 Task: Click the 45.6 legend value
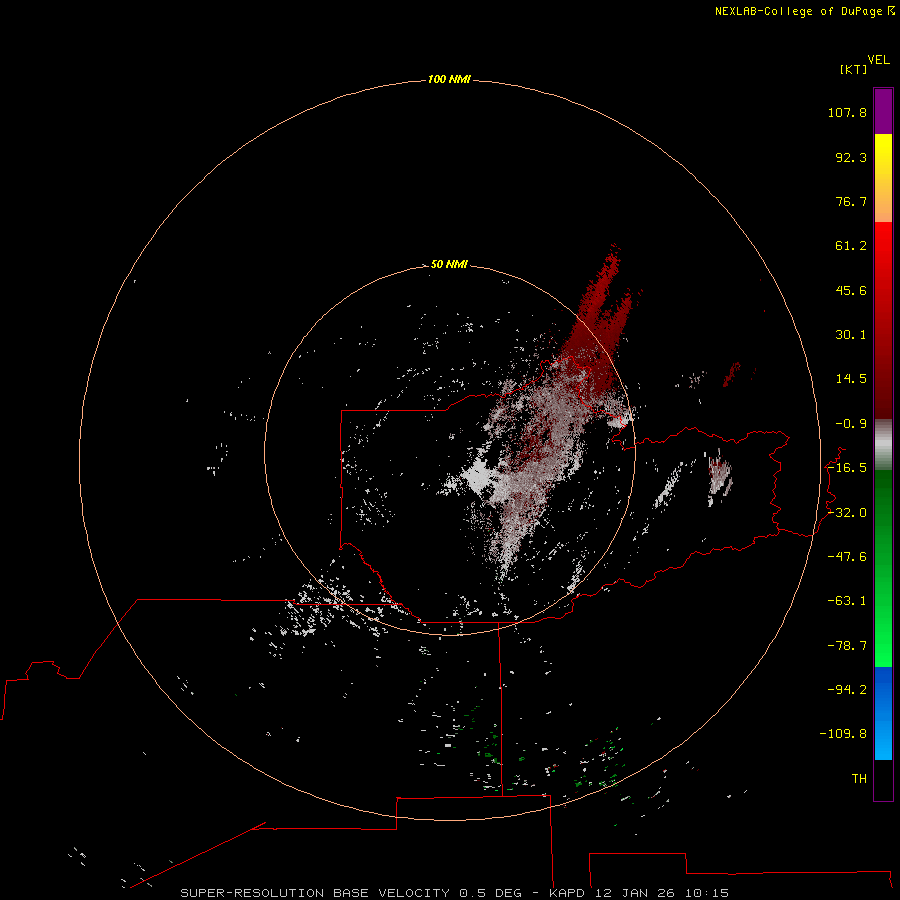(x=851, y=290)
